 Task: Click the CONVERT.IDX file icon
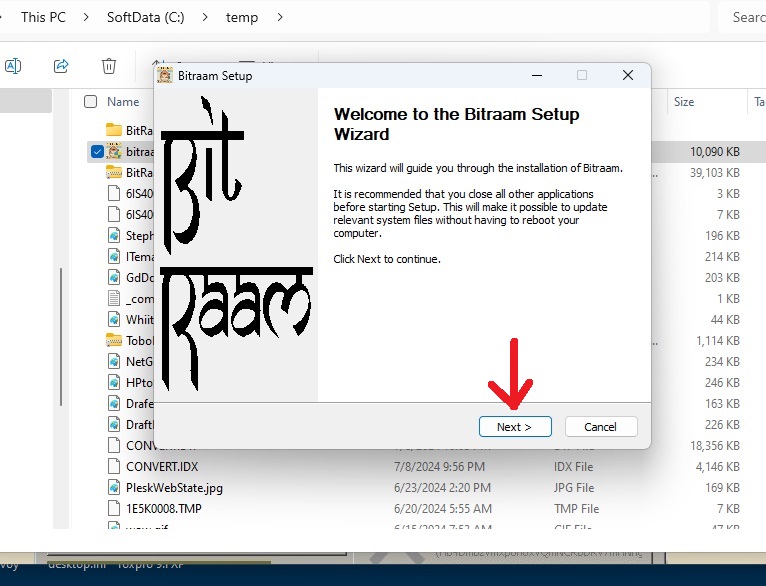coord(114,467)
